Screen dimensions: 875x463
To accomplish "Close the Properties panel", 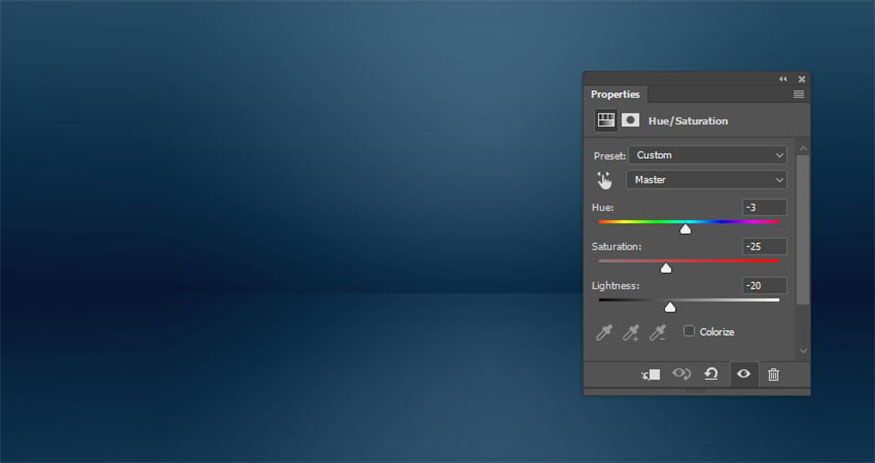I will click(802, 79).
